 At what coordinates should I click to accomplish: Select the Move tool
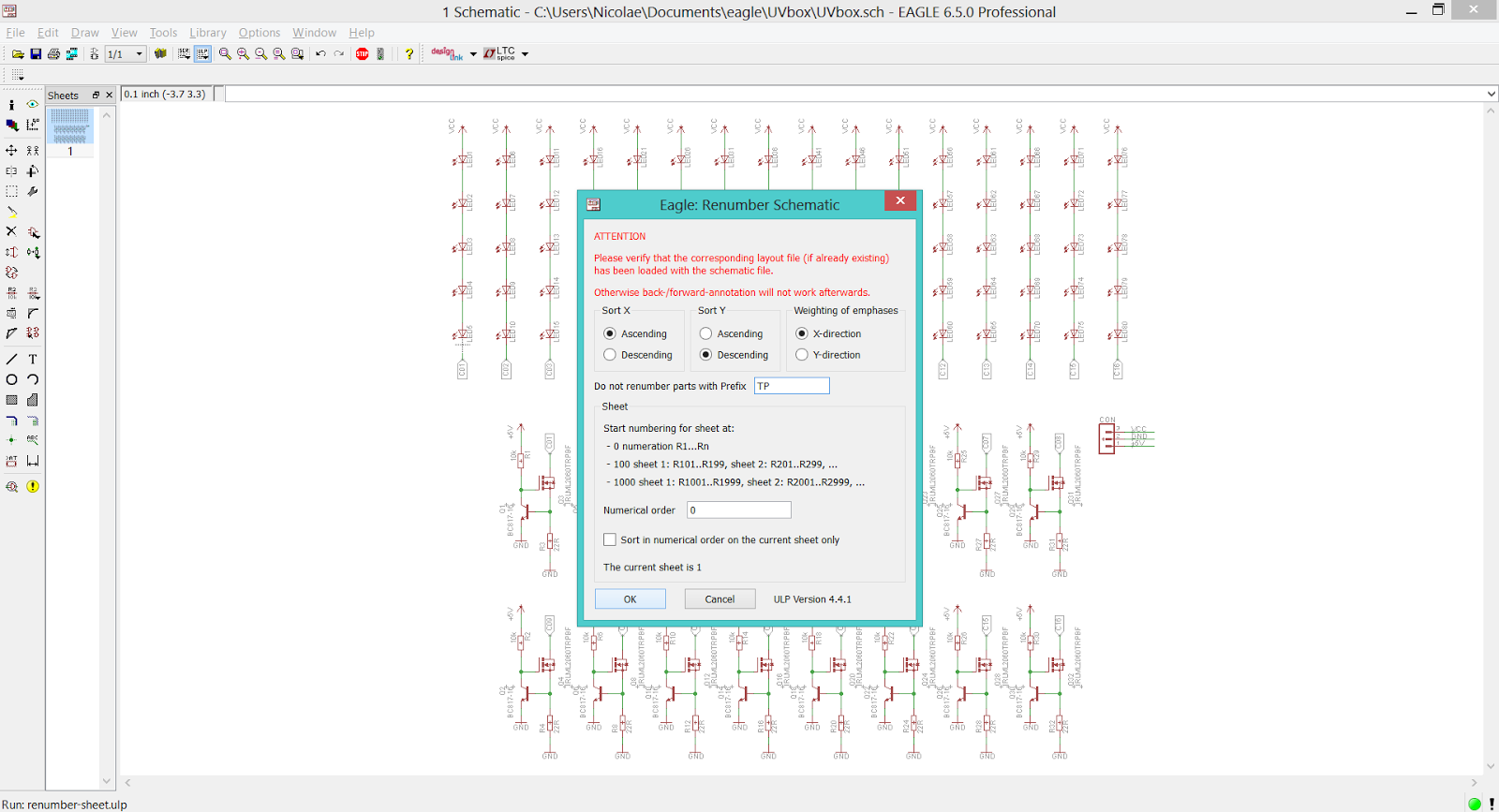[11, 150]
